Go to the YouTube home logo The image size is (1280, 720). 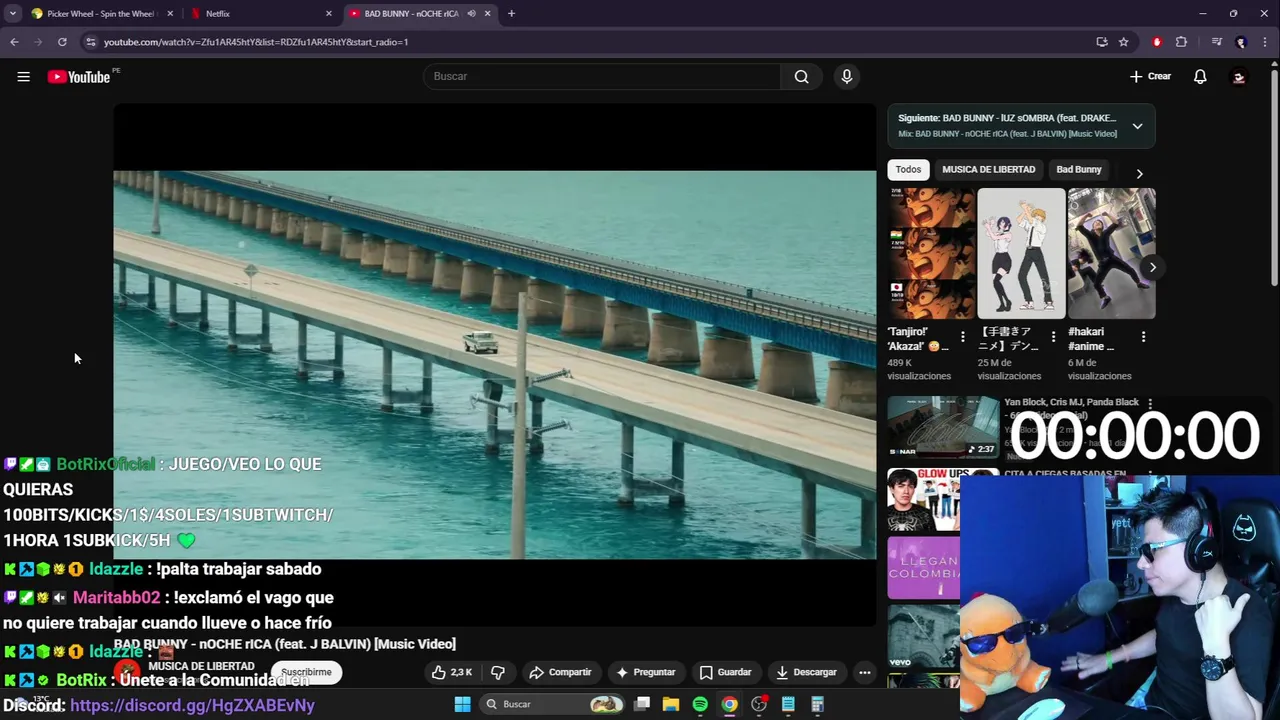click(x=79, y=77)
